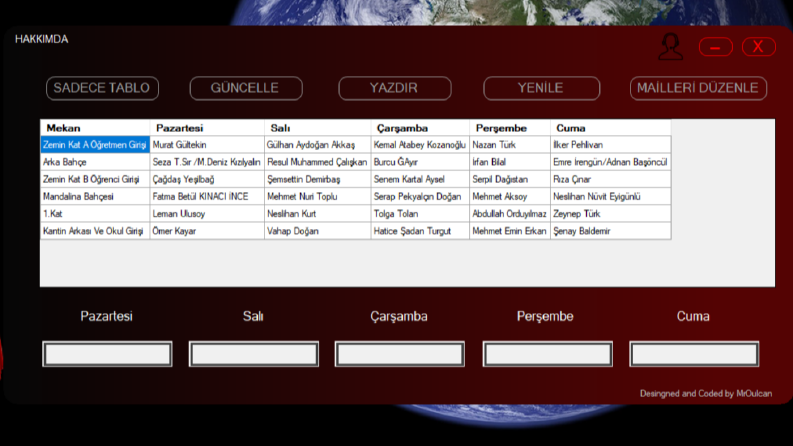Screen dimensions: 793x446
Task: Select the Burcu GAyır cell
Action: [420, 162]
